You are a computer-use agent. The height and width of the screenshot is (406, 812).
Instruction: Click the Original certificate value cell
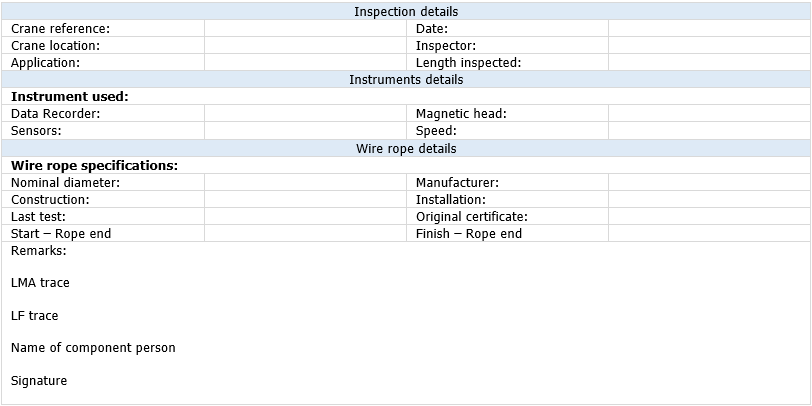coord(709,216)
